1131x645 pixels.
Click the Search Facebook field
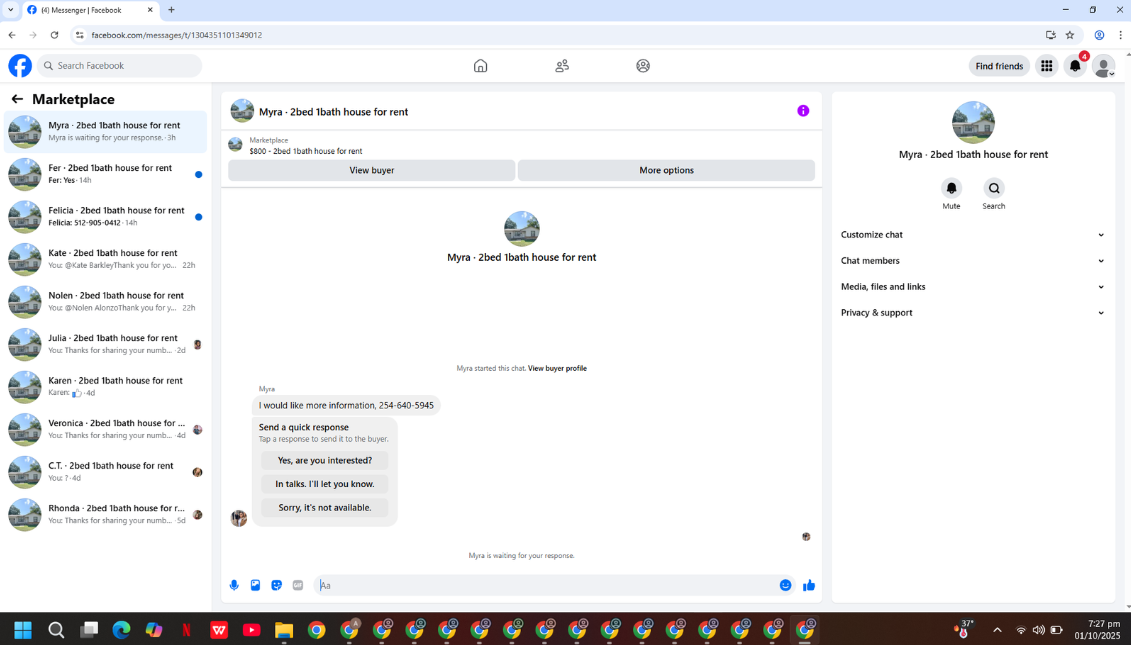[120, 66]
